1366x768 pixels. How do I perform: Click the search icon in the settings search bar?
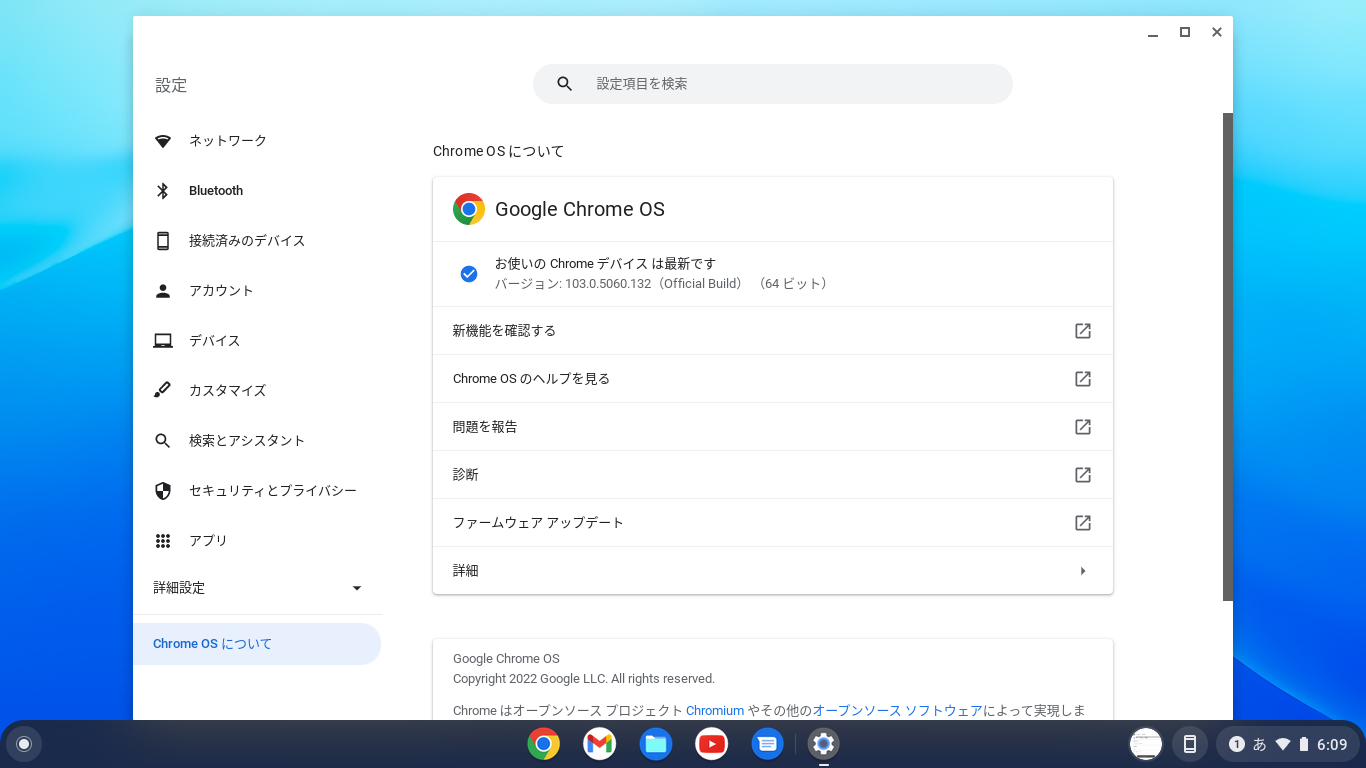[565, 84]
